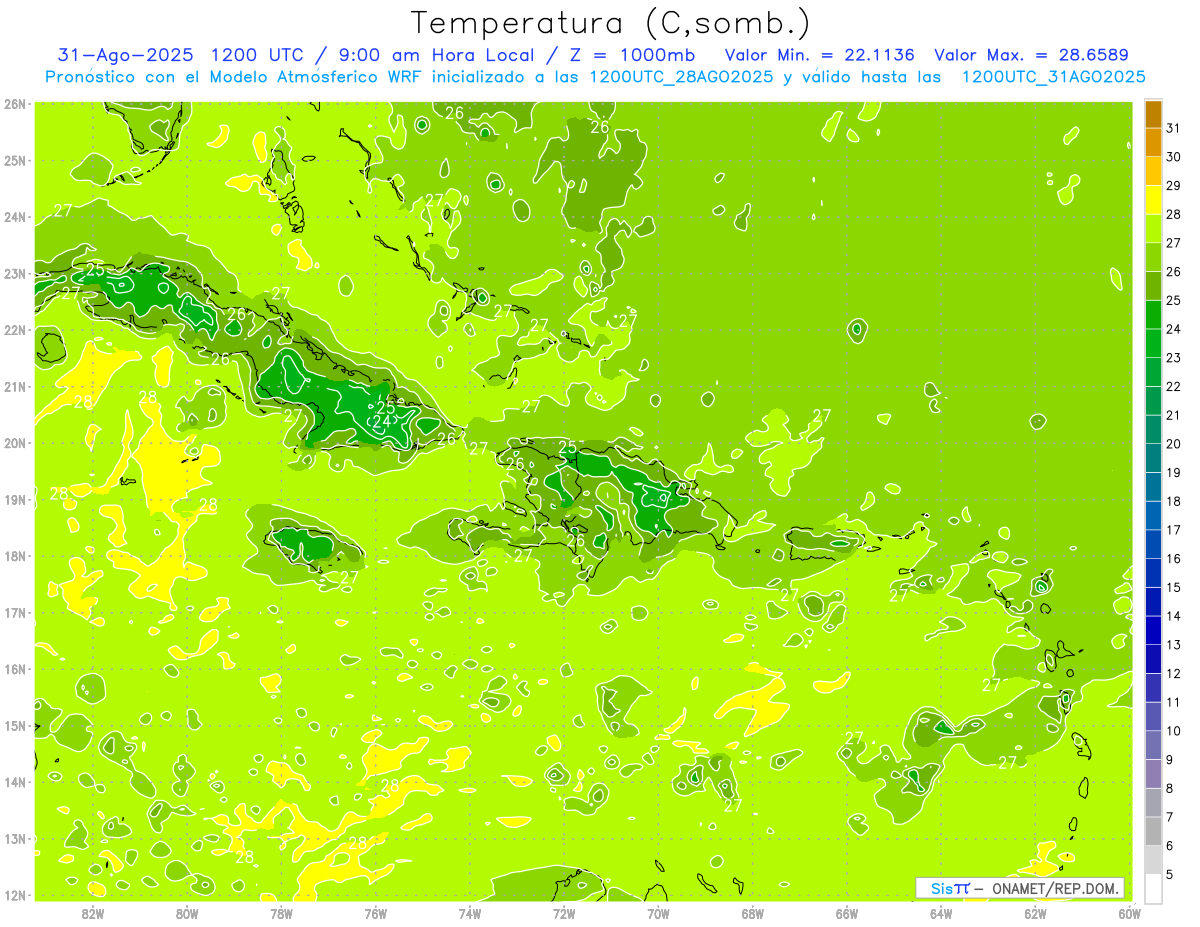Image resolution: width=1200 pixels, height=927 pixels.
Task: Click colorbar value label '5'
Action: click(x=1171, y=874)
